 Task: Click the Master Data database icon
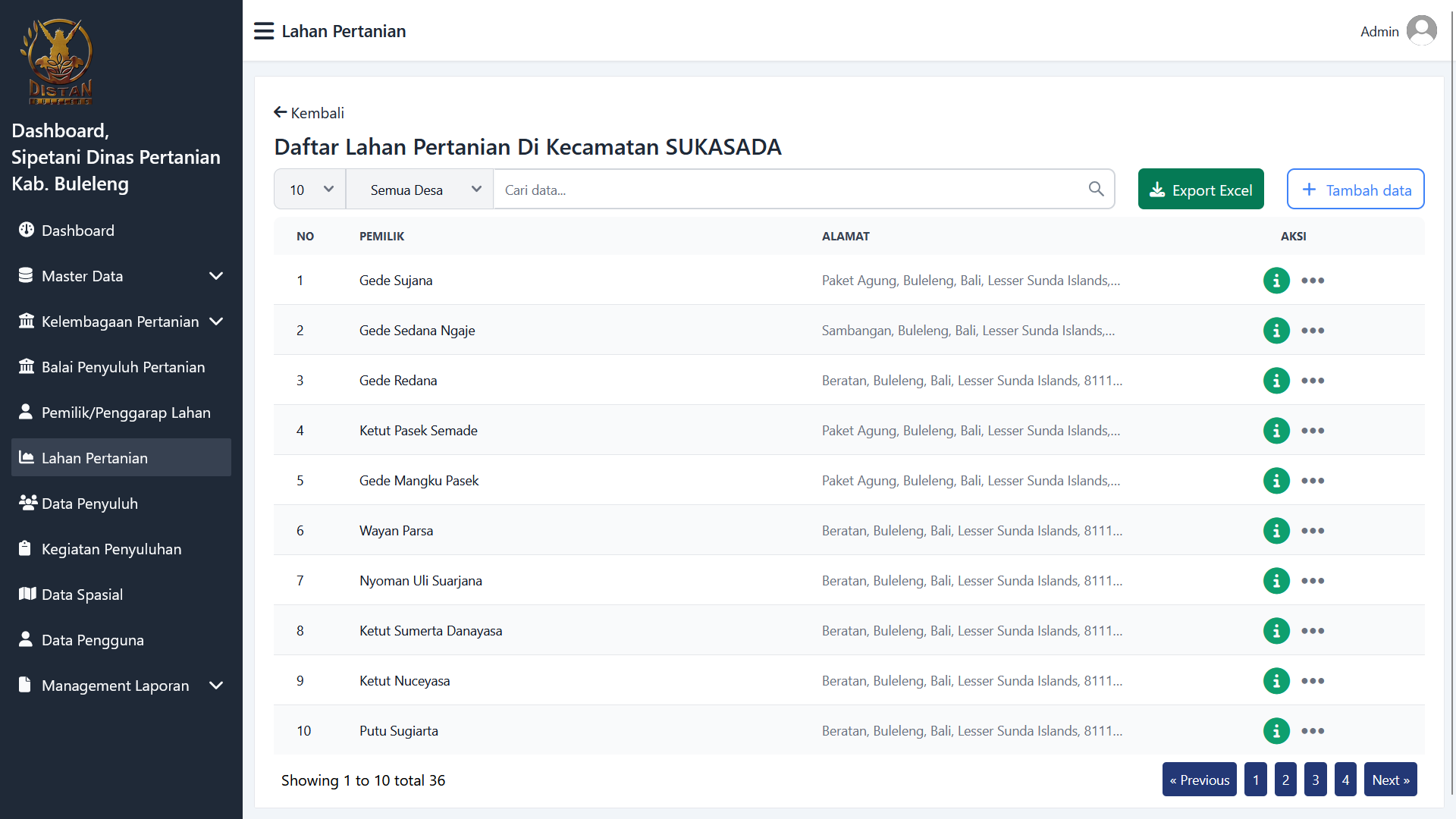pyautogui.click(x=27, y=275)
